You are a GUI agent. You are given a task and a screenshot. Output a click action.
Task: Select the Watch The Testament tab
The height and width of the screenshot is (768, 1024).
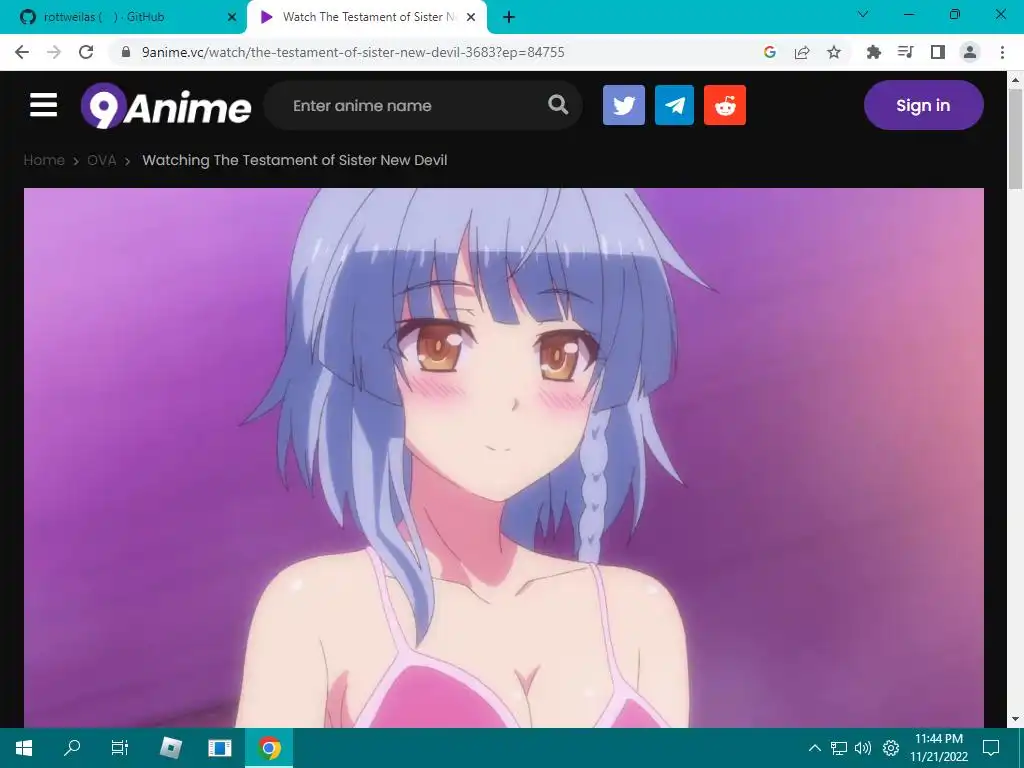coord(369,17)
